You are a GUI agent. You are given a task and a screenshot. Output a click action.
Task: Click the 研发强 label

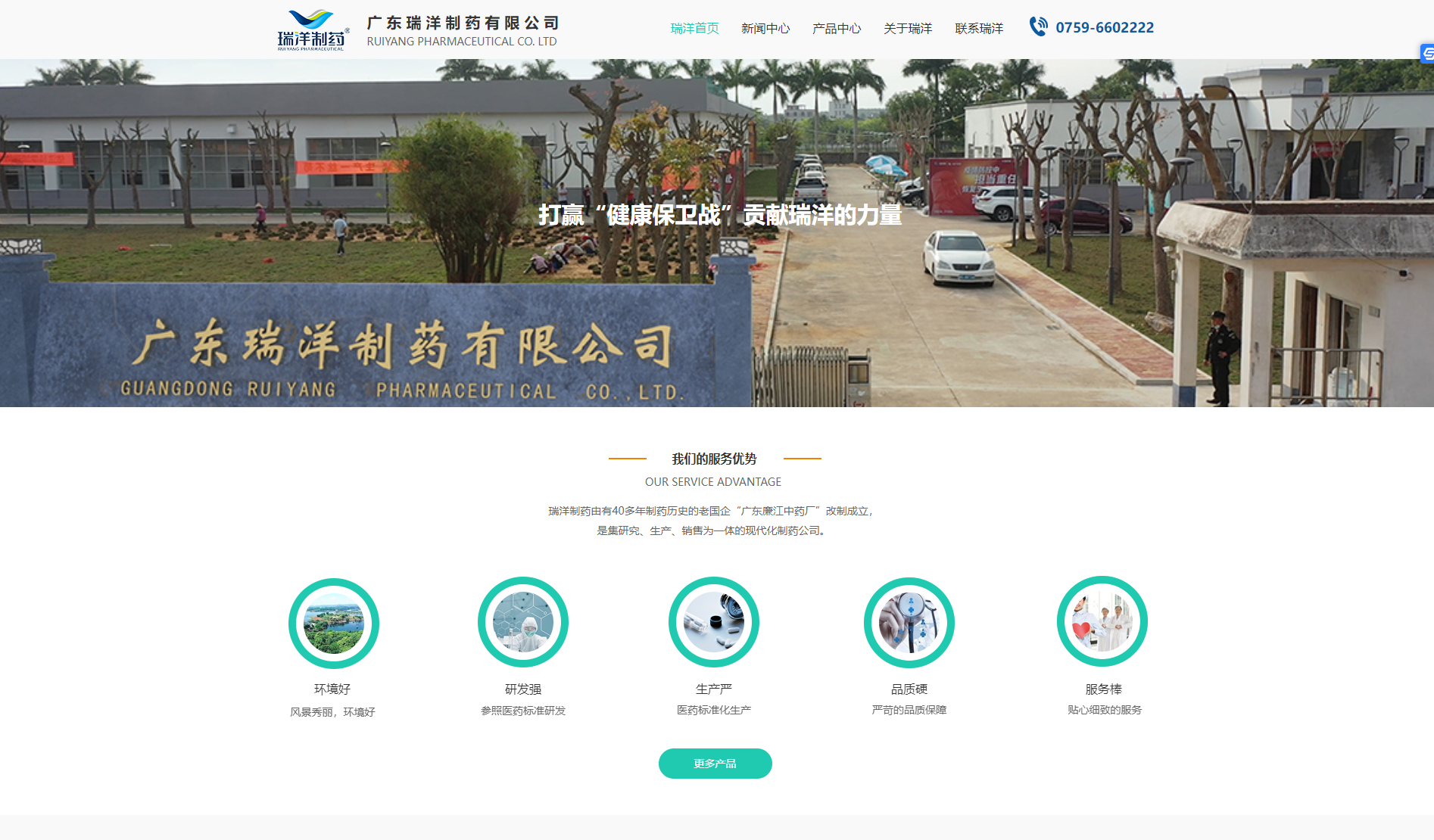point(523,689)
